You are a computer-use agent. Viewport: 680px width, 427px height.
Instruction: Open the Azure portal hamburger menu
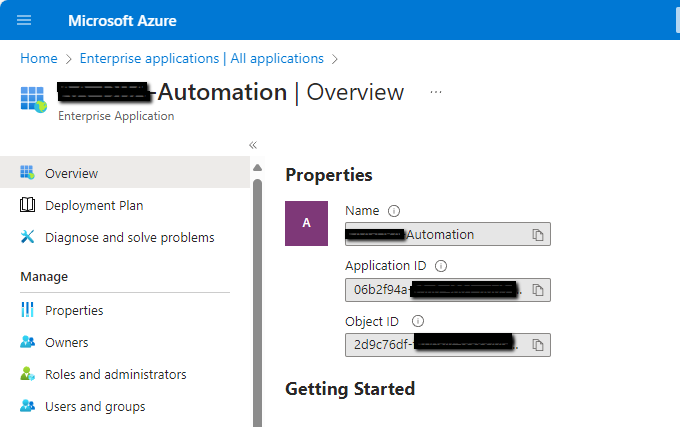24,20
